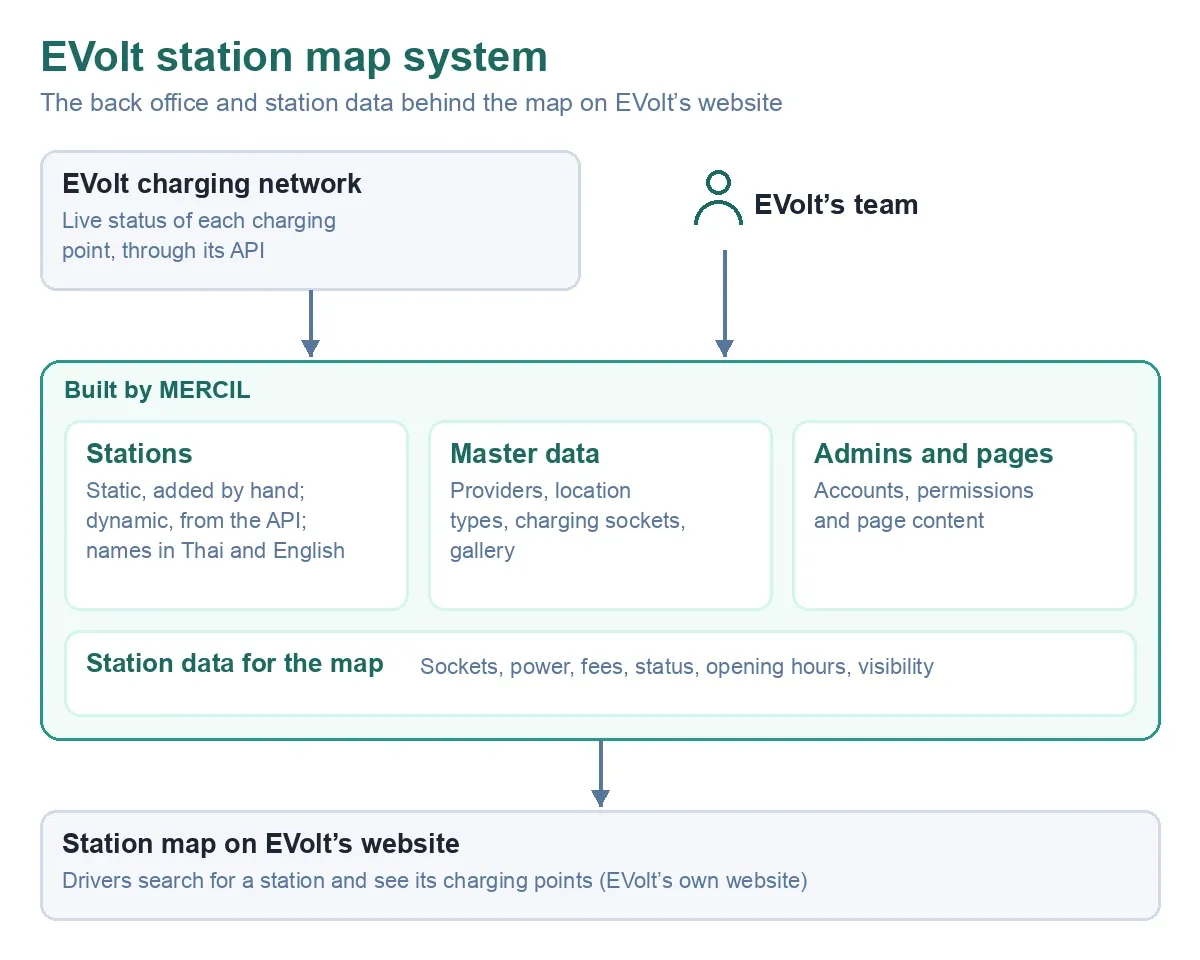Click the 'EVolt charging network' heading
The height and width of the screenshot is (960, 1200).
(x=212, y=184)
